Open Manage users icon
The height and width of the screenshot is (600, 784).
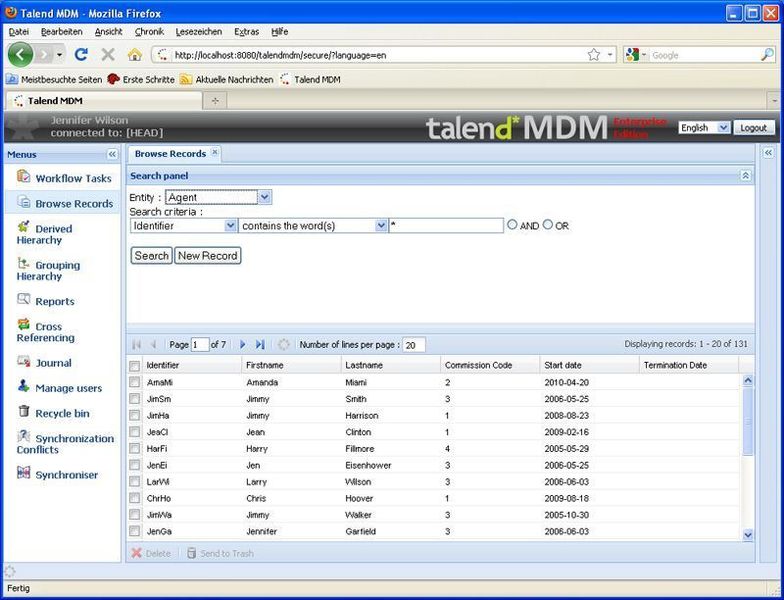24,386
